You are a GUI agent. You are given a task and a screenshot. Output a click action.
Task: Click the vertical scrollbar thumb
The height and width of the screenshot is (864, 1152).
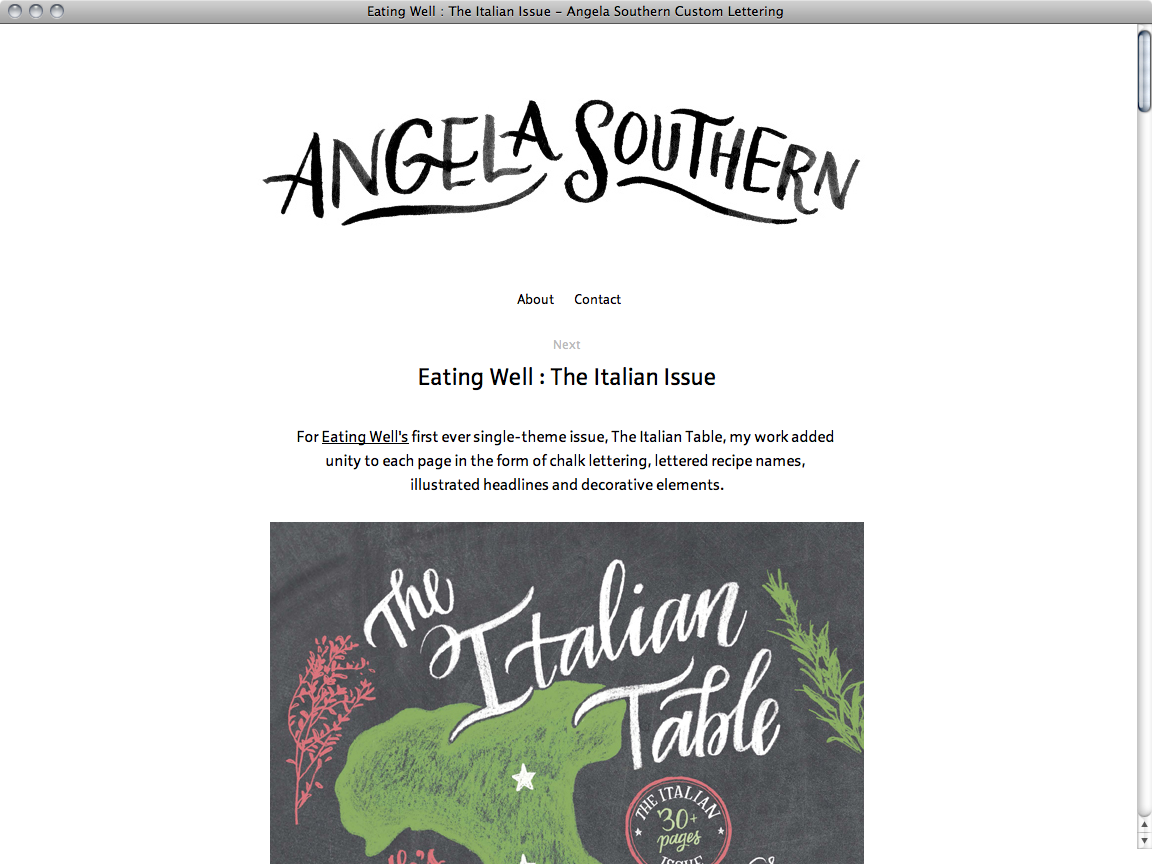point(1144,71)
